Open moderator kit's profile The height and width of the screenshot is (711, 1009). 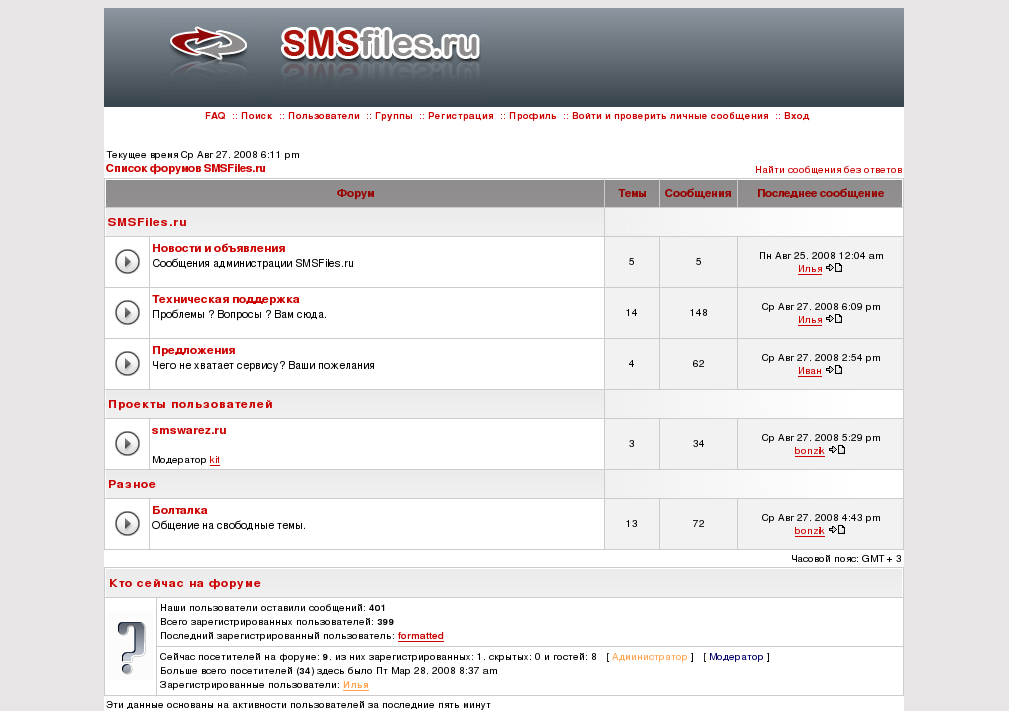point(214,460)
